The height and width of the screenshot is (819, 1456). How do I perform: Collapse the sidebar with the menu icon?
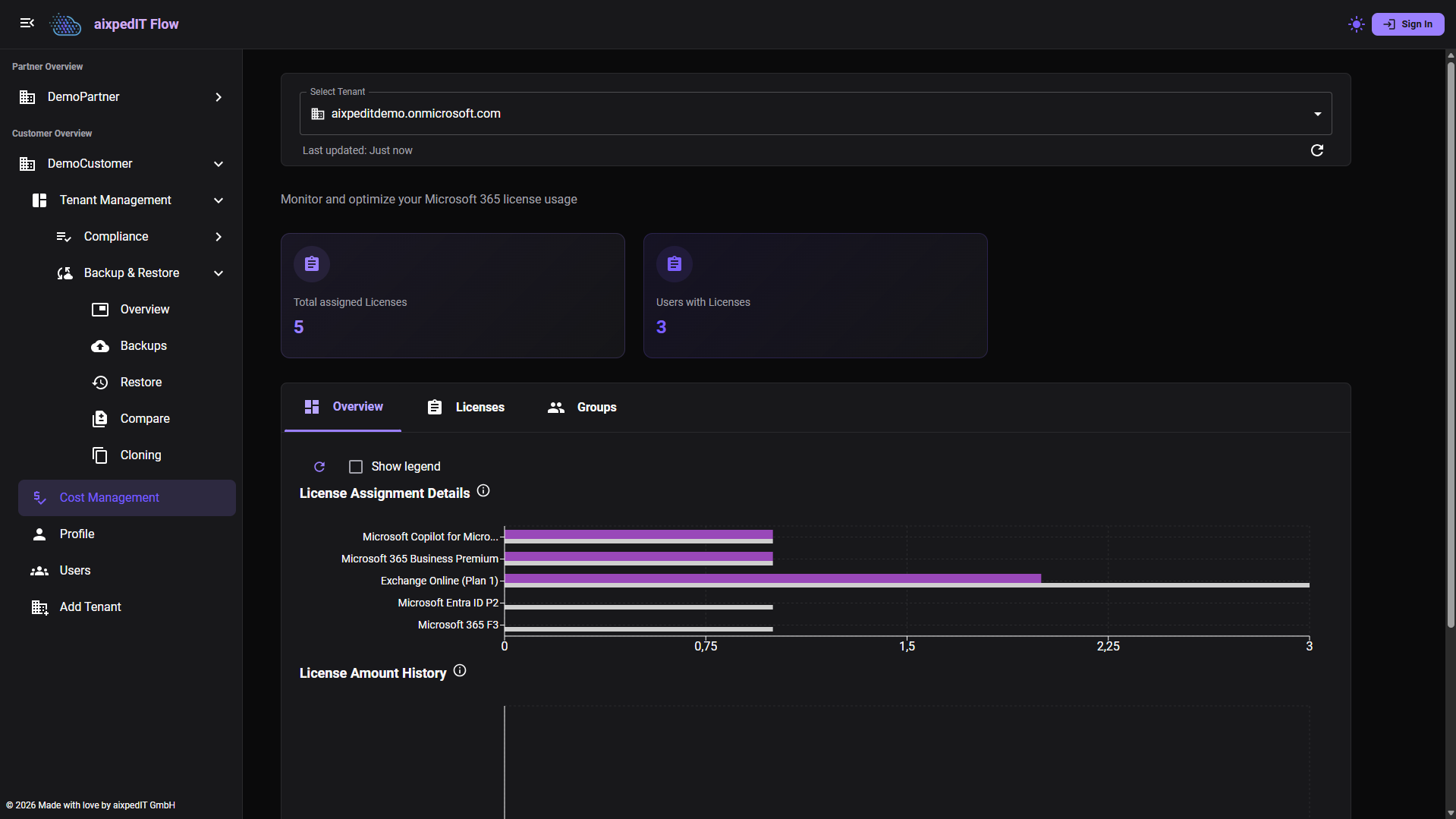[x=27, y=24]
